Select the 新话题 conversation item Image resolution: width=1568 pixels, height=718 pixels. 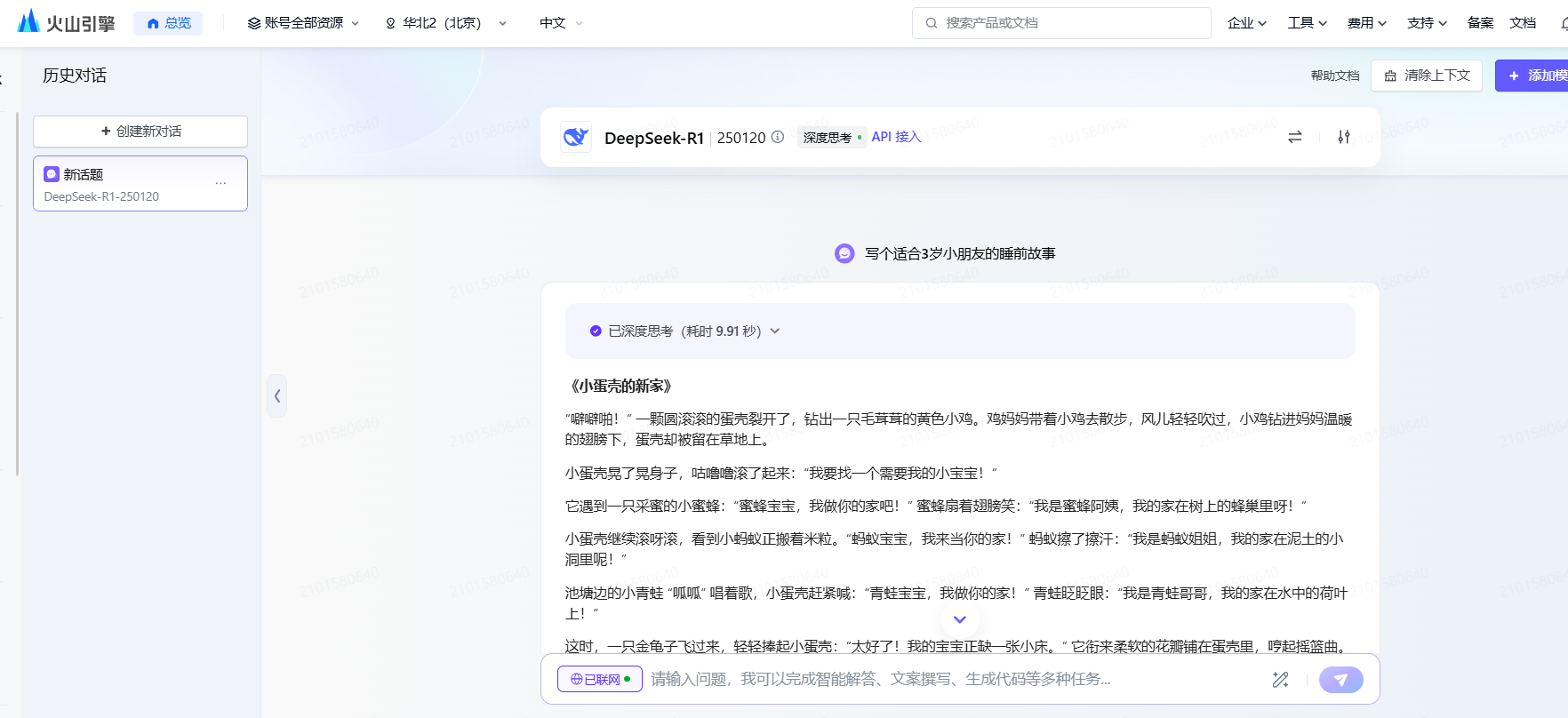click(140, 184)
